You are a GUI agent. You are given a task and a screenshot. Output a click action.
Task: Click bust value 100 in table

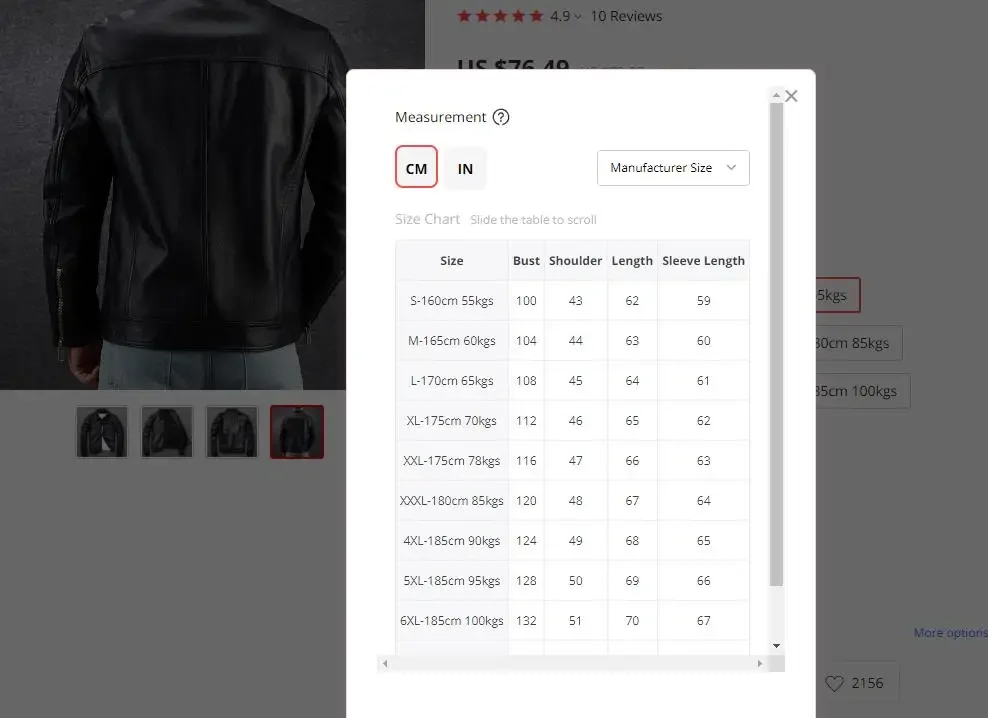pyautogui.click(x=526, y=301)
